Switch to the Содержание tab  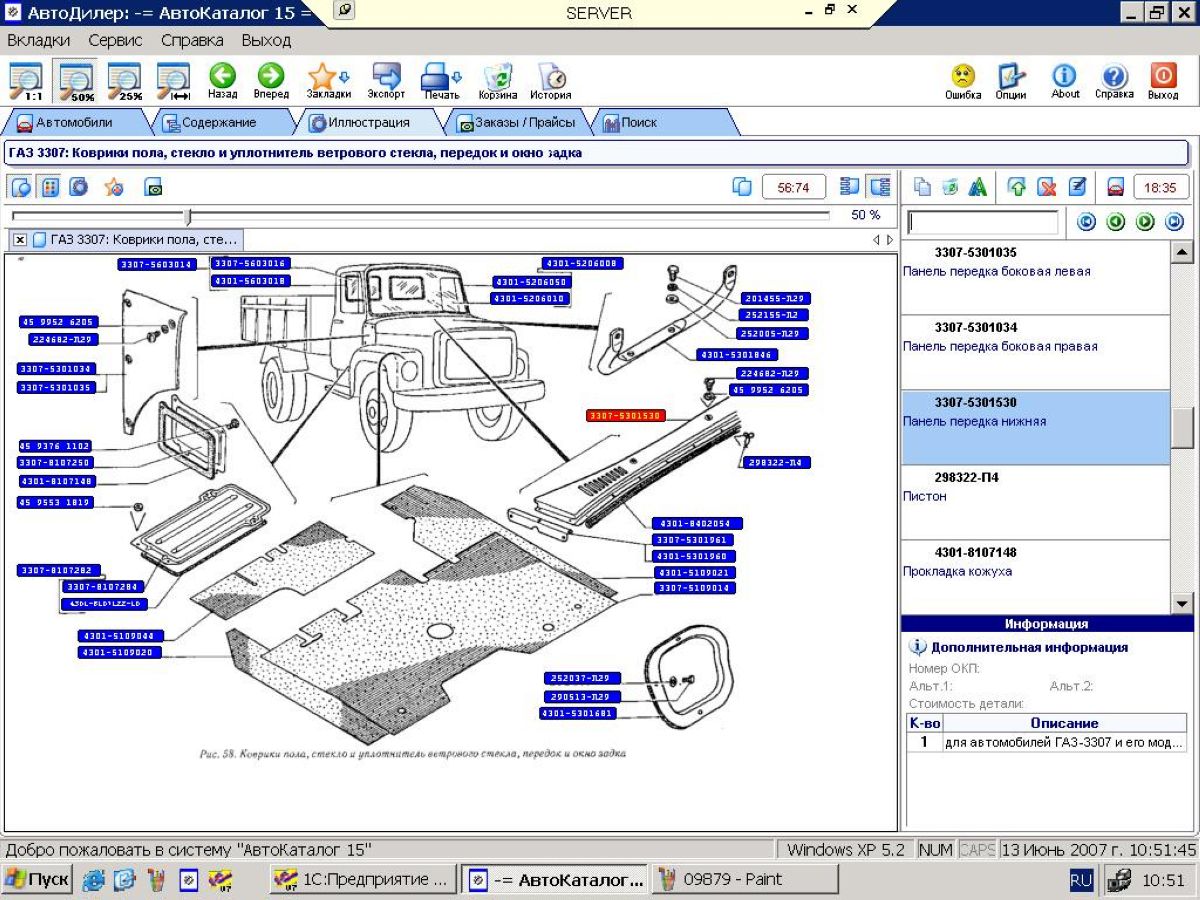[x=218, y=123]
